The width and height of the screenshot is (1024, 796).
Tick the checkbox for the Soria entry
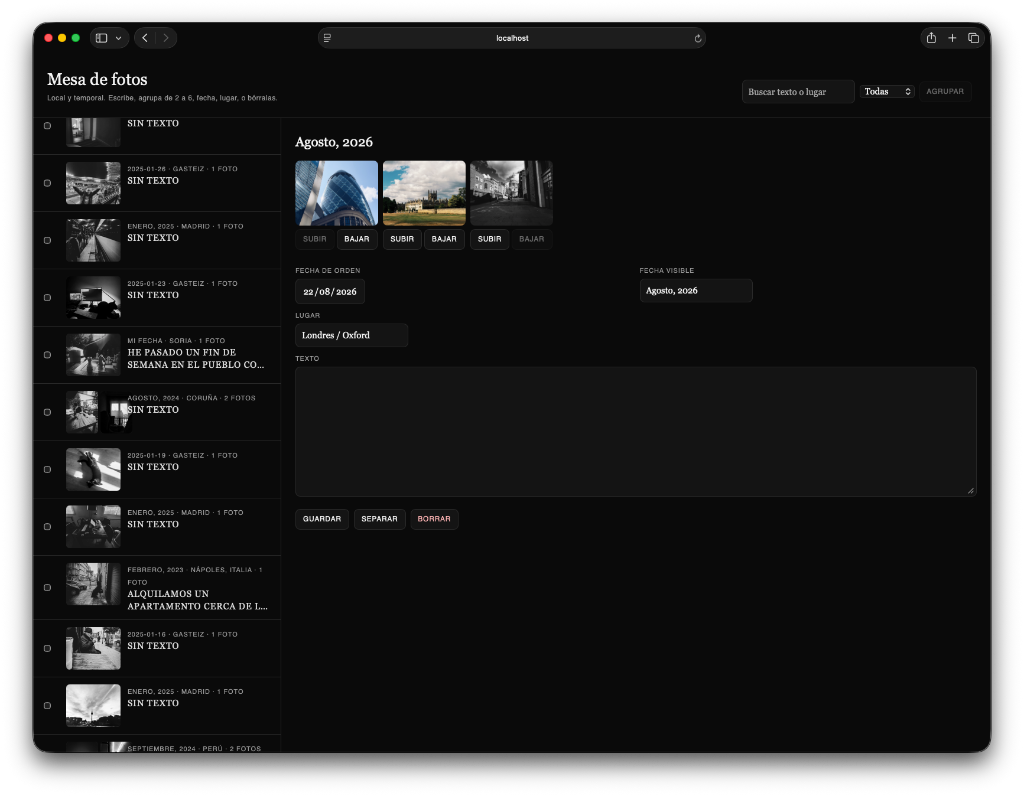pyautogui.click(x=47, y=355)
